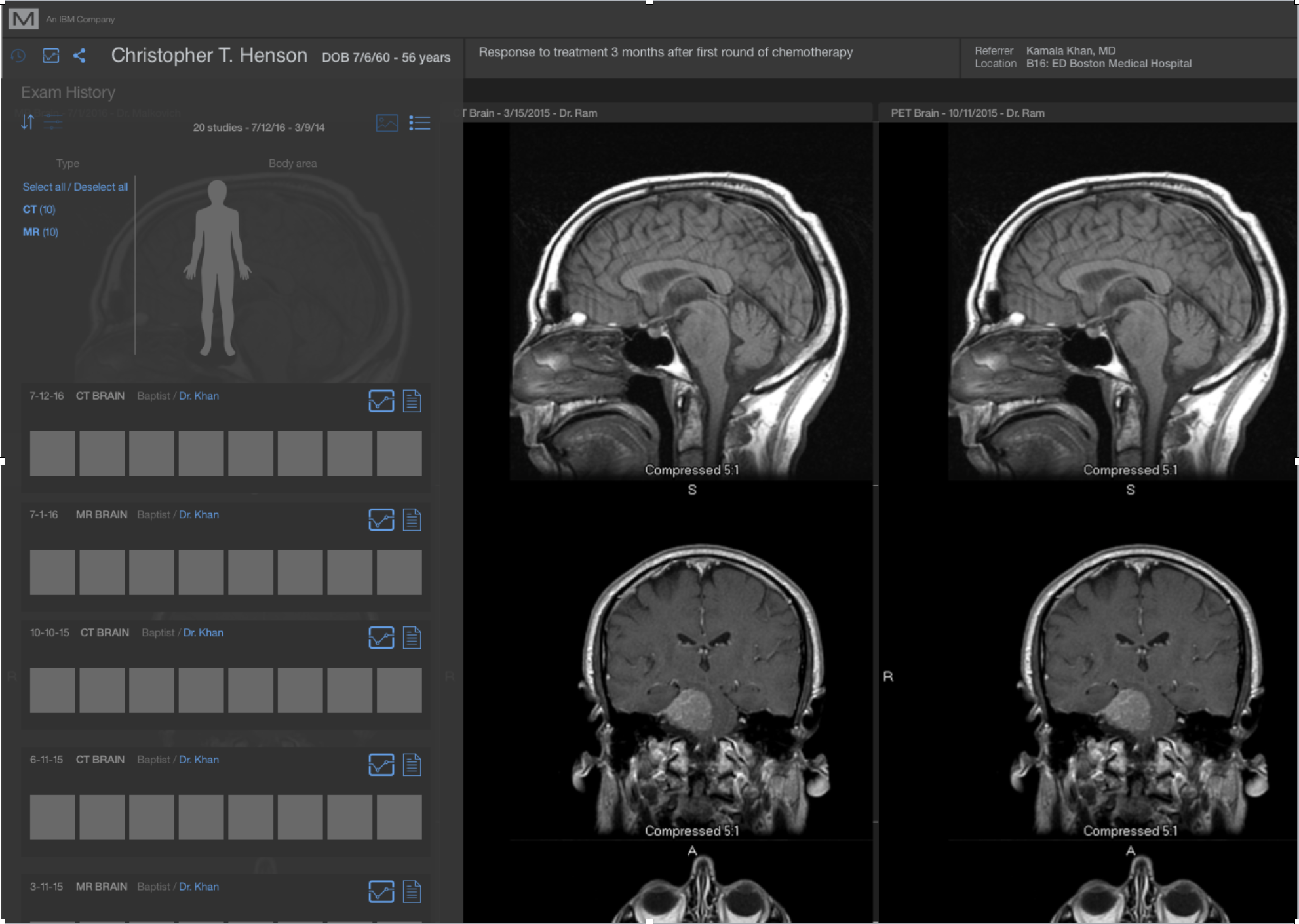Image resolution: width=1299 pixels, height=924 pixels.
Task: Open filter sliders in Exam History
Action: 53,122
